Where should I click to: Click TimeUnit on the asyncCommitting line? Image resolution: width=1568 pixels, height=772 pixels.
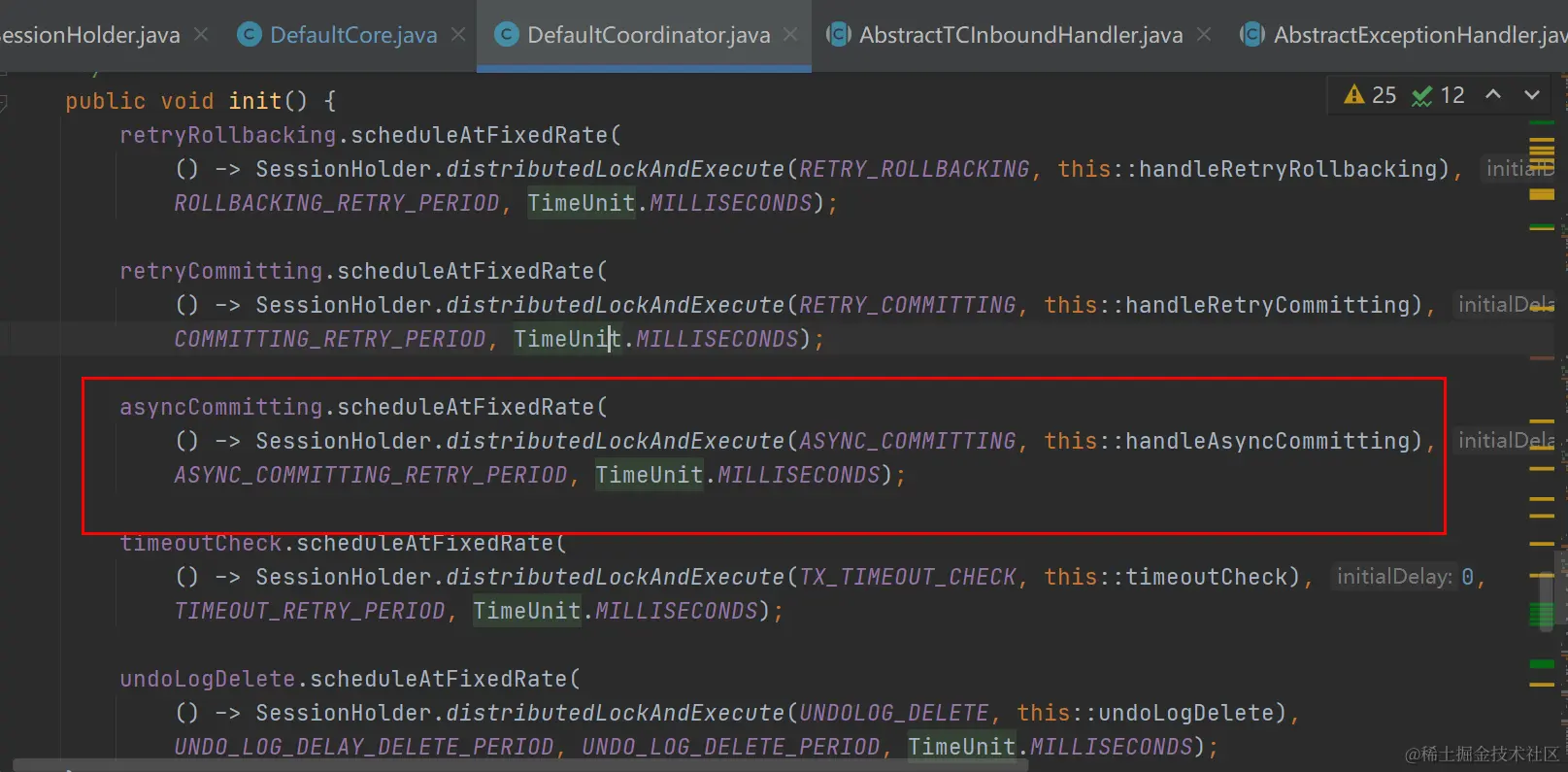tap(649, 475)
